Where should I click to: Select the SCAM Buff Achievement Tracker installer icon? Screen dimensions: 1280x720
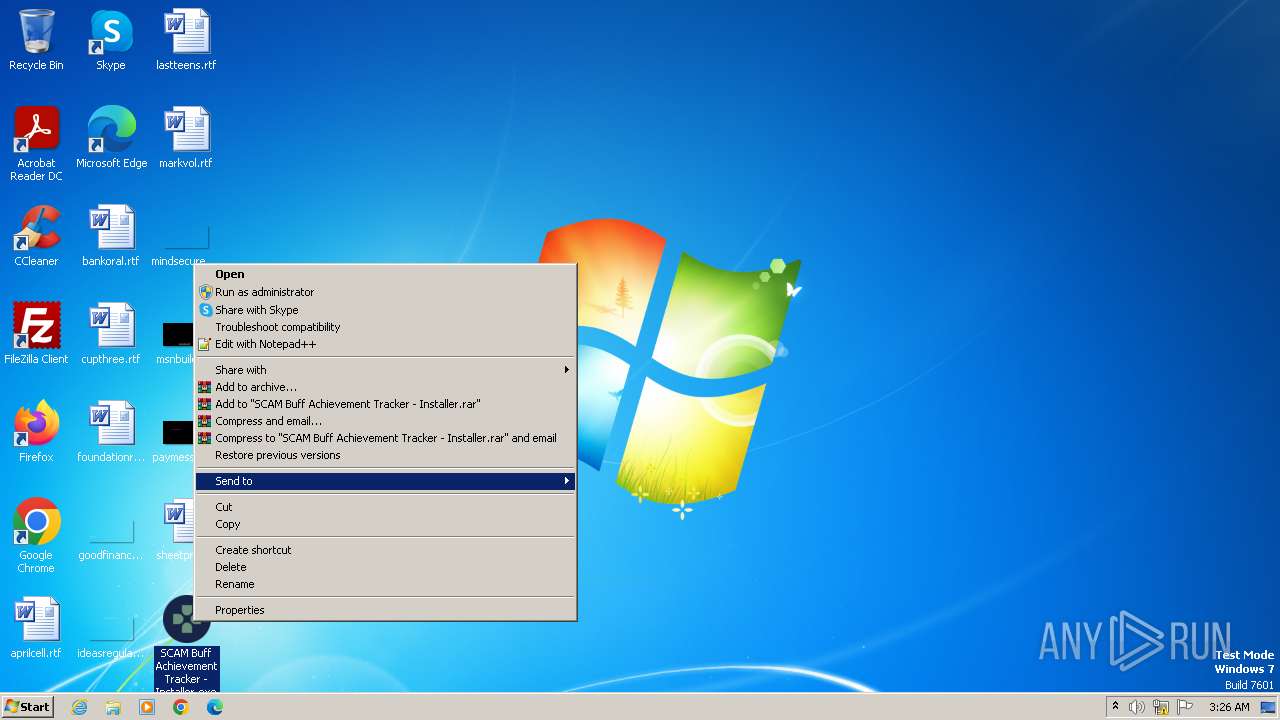[x=186, y=645]
